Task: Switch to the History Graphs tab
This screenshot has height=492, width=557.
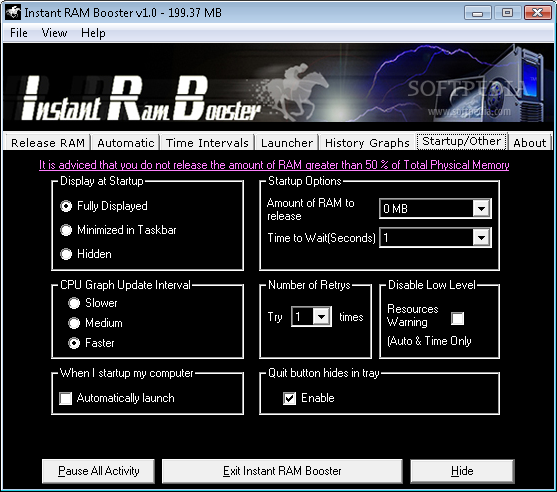Action: tap(367, 143)
